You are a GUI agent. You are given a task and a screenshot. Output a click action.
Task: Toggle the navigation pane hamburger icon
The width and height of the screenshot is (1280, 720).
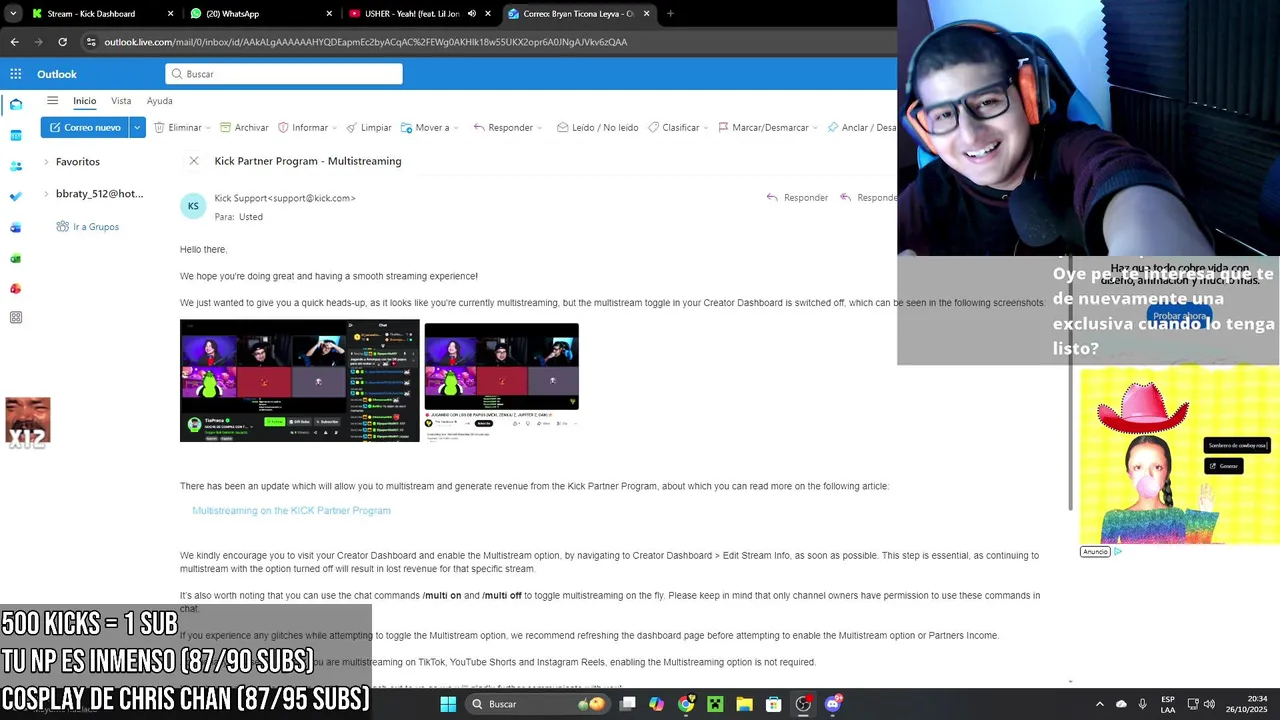point(52,101)
